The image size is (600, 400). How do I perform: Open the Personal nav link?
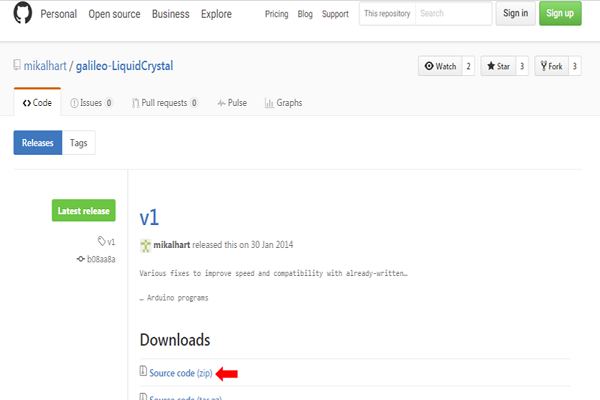(x=59, y=14)
